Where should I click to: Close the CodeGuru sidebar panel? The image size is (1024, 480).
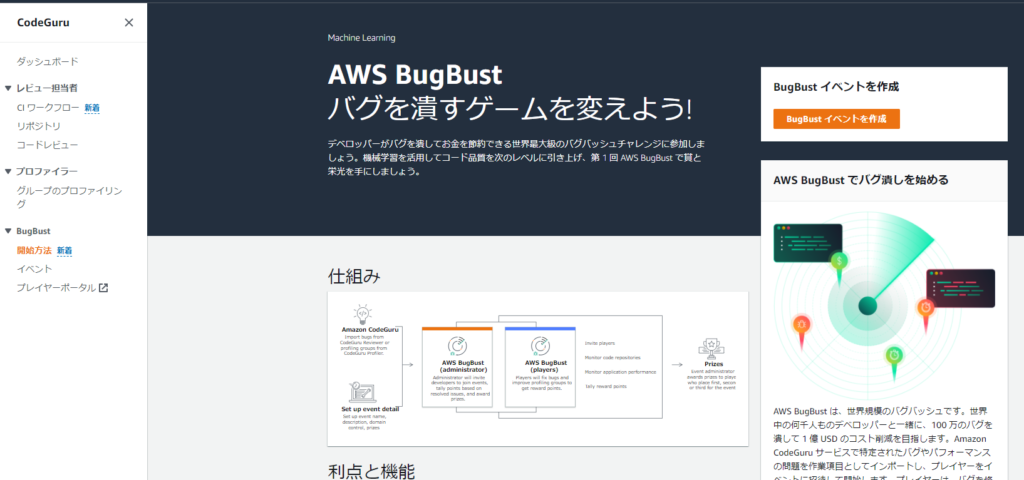(128, 22)
